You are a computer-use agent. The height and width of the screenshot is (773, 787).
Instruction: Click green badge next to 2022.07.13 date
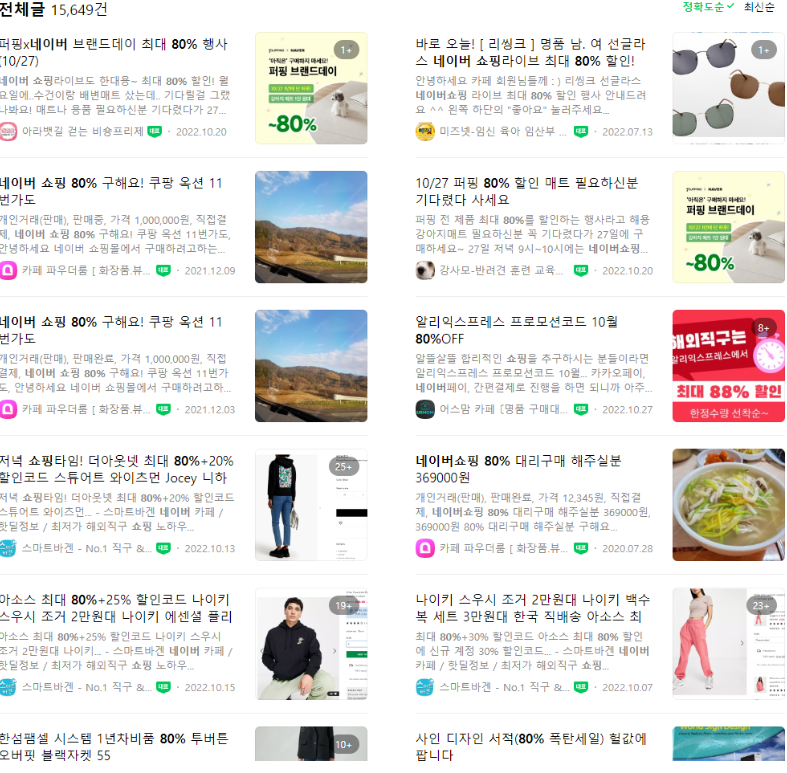click(581, 132)
